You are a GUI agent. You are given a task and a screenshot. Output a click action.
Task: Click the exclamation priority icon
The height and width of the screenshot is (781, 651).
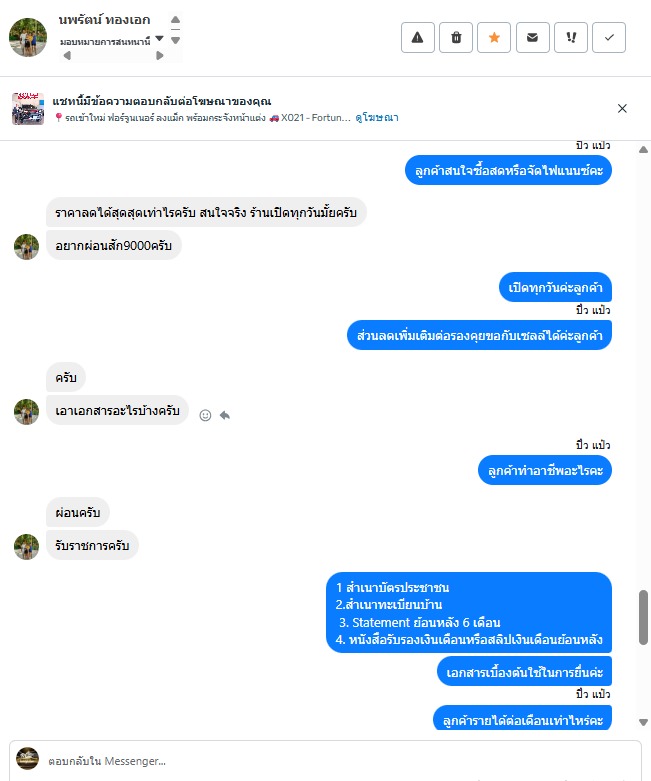(x=571, y=37)
